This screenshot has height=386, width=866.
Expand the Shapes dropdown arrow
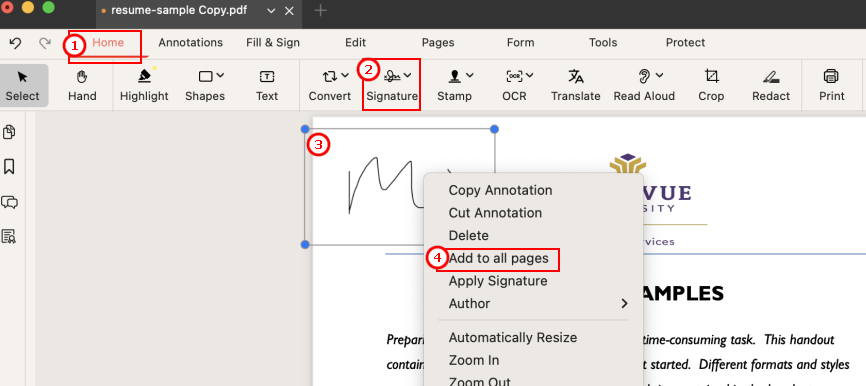(x=220, y=76)
